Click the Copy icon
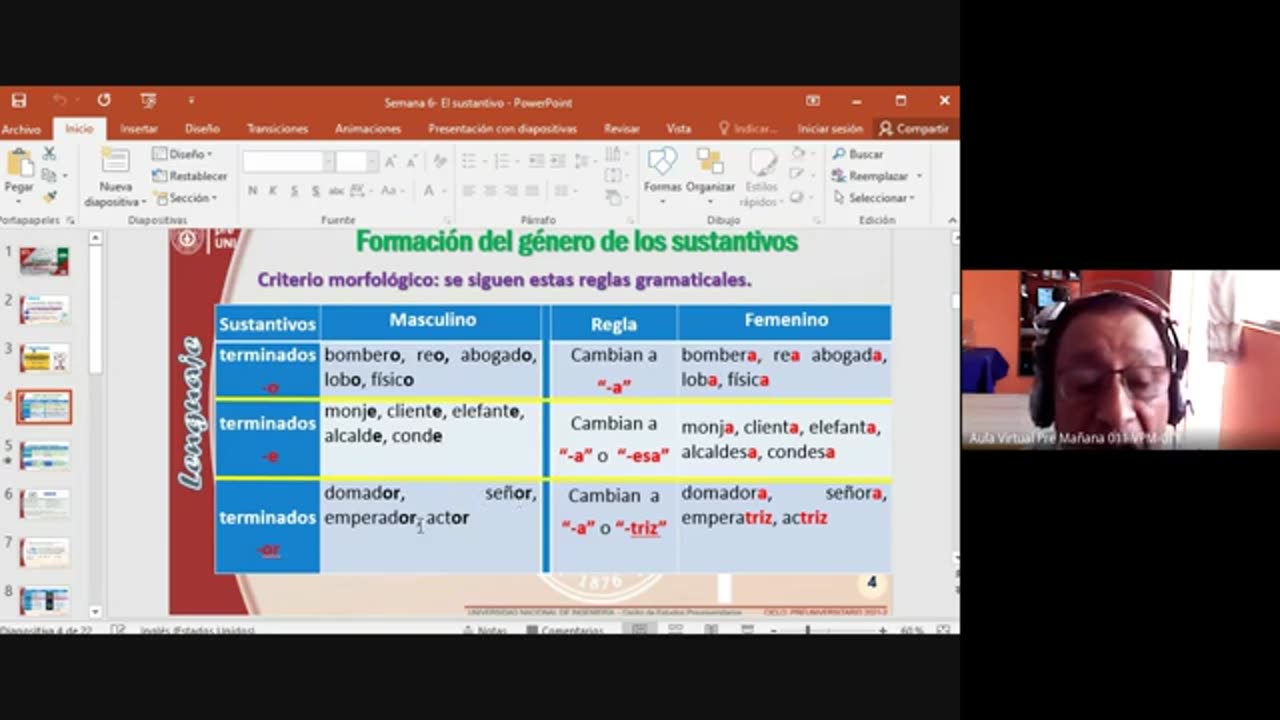Screen dimensions: 1280x720 click(x=48, y=175)
